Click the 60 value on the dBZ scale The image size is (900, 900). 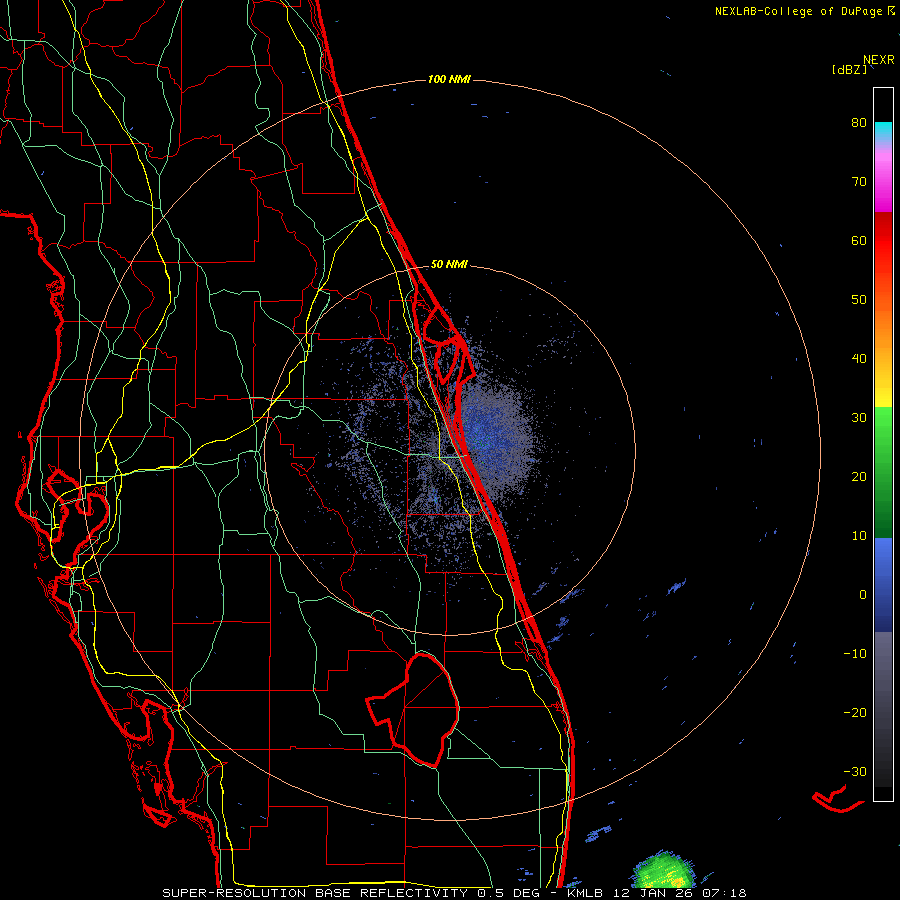click(x=859, y=240)
